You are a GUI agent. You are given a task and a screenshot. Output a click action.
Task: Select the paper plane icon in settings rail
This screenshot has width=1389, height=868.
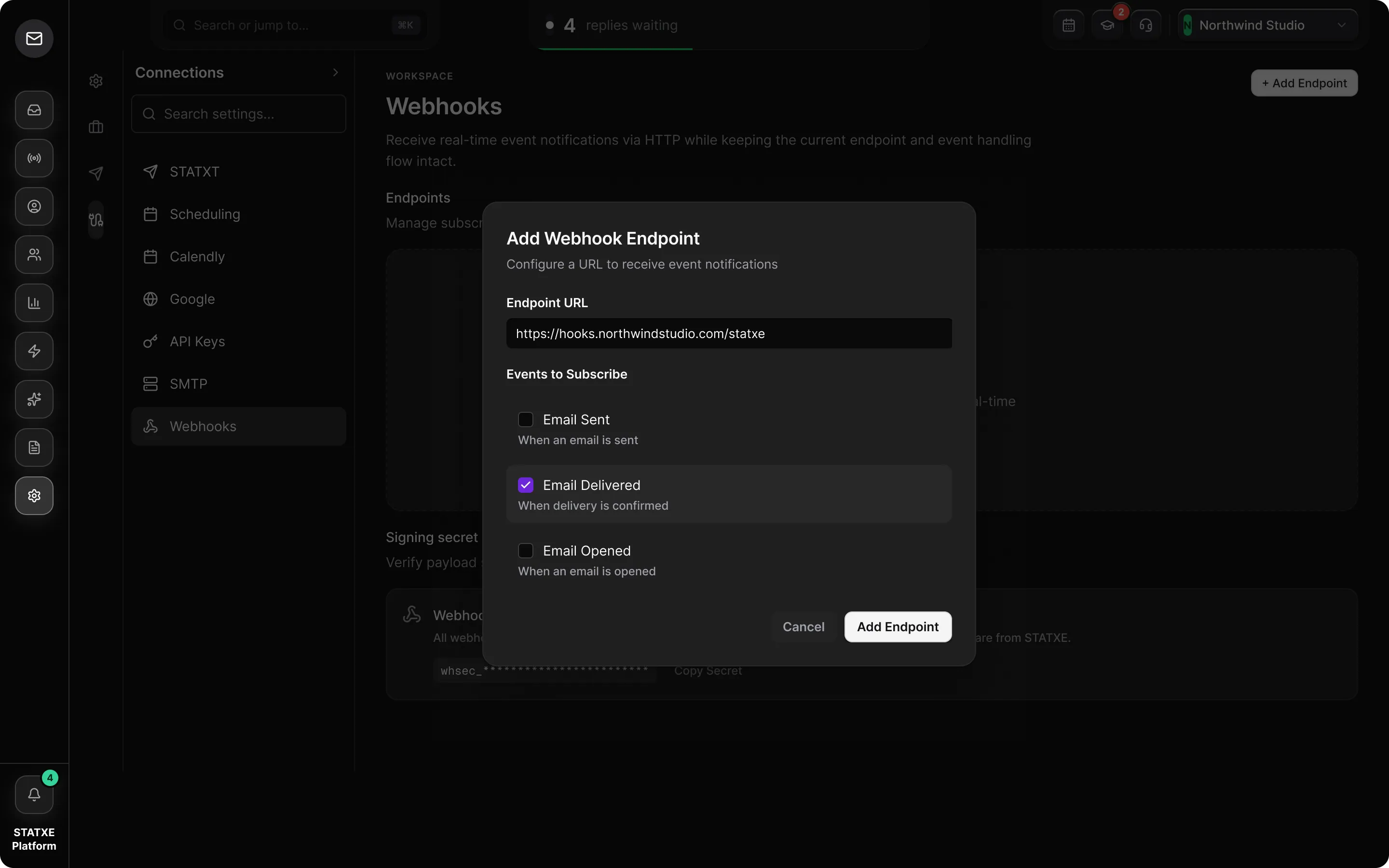96,174
